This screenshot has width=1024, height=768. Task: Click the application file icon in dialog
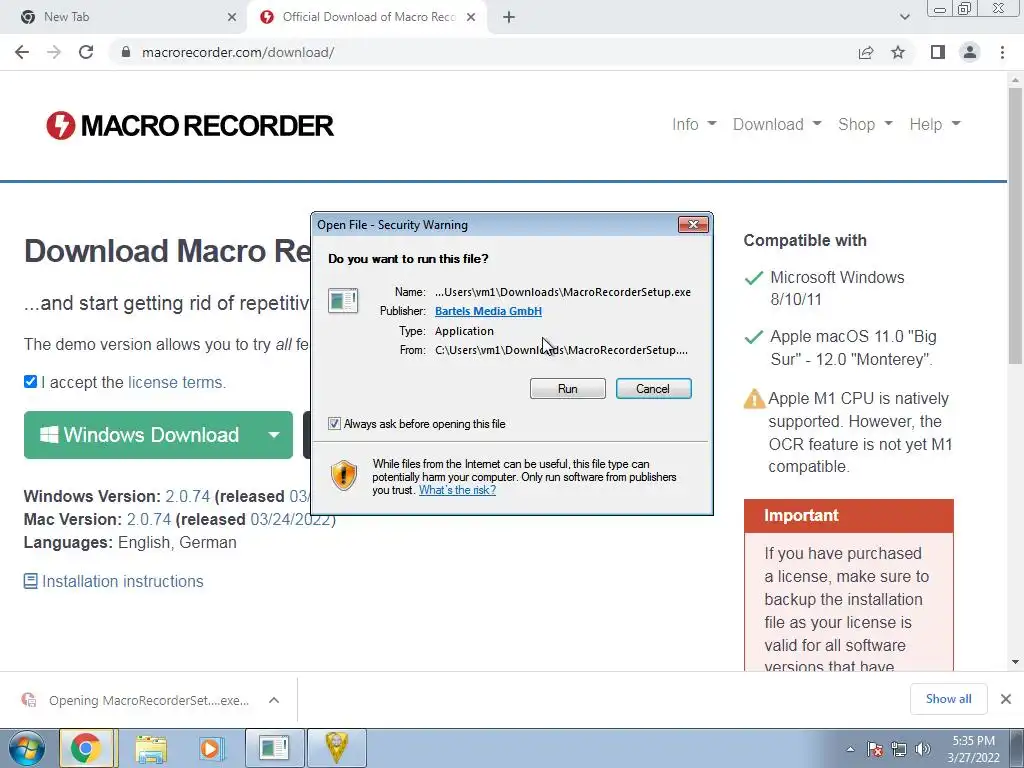(x=343, y=301)
